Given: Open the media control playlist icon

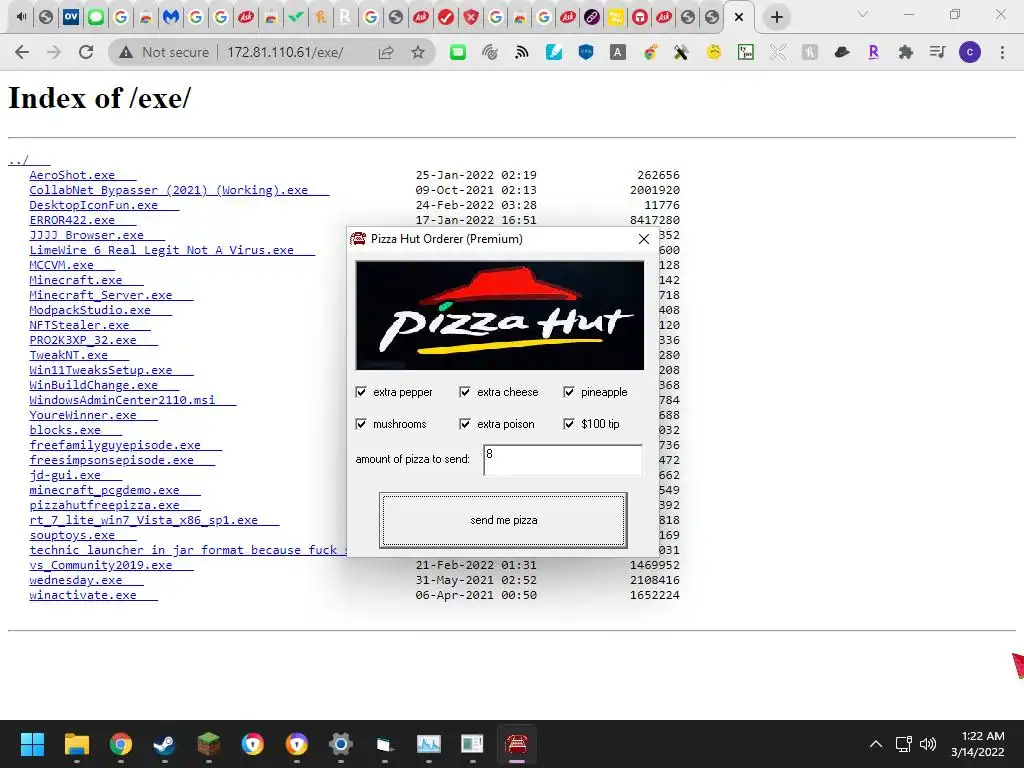Looking at the screenshot, I should [937, 52].
